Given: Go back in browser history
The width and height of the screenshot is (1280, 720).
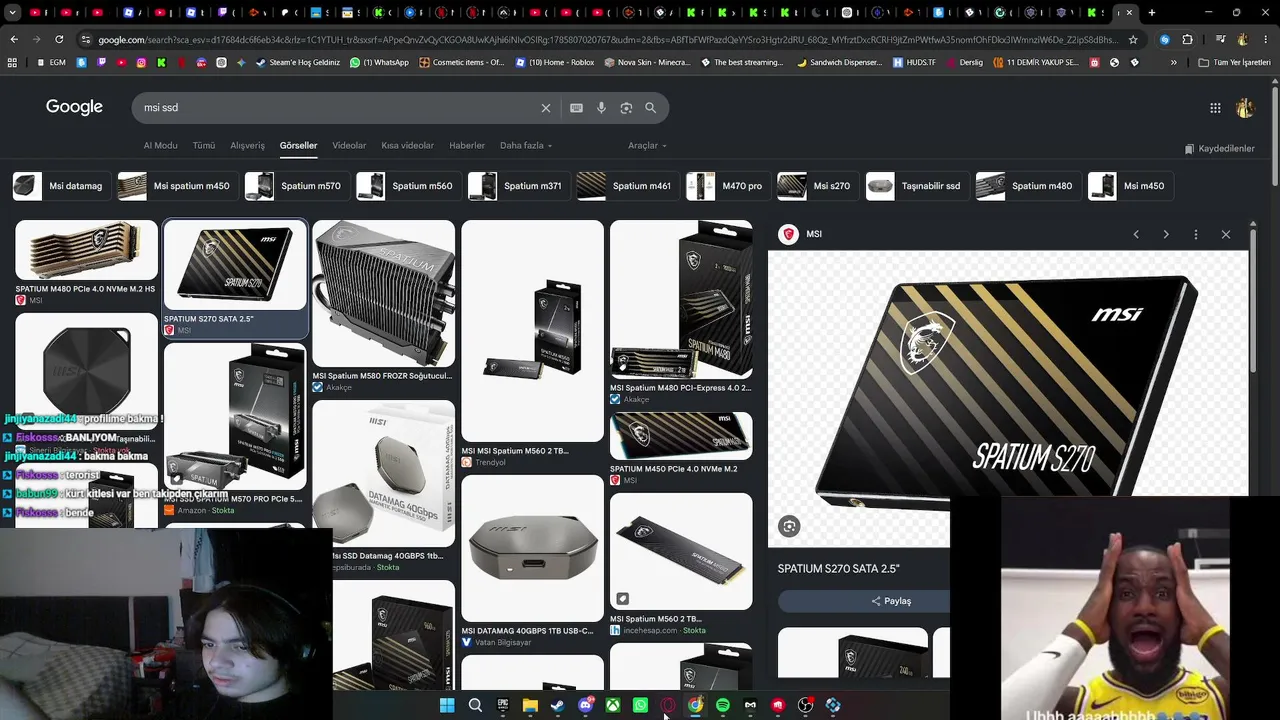Looking at the screenshot, I should [13, 39].
